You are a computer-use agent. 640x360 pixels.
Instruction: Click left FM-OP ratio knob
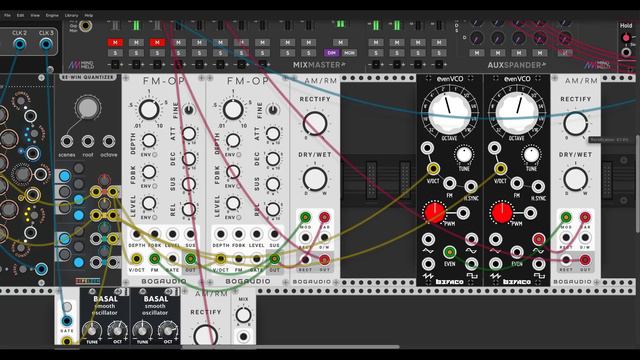(x=149, y=110)
